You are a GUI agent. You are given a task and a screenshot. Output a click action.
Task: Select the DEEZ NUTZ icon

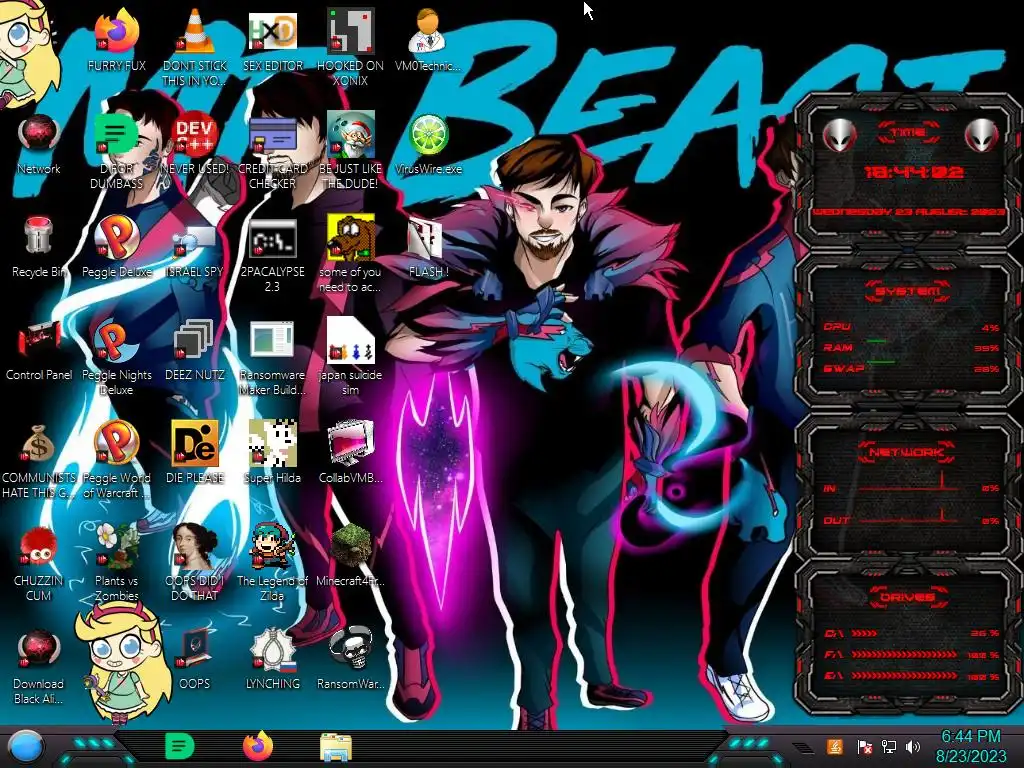[195, 340]
